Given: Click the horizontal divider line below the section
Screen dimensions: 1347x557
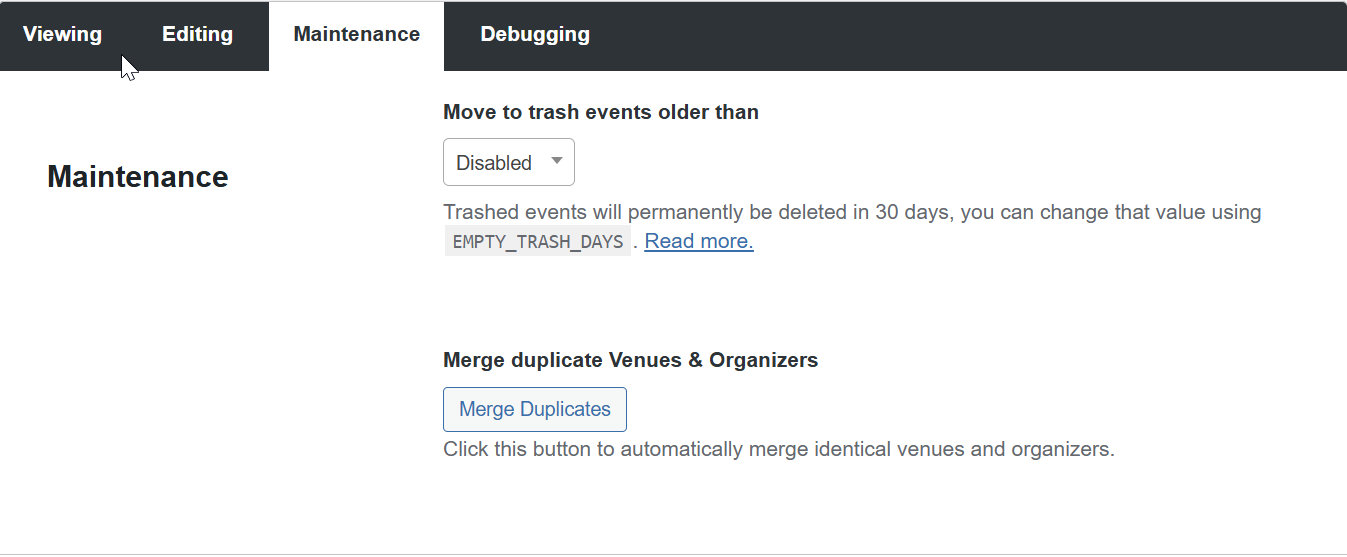Looking at the screenshot, I should tap(673, 554).
